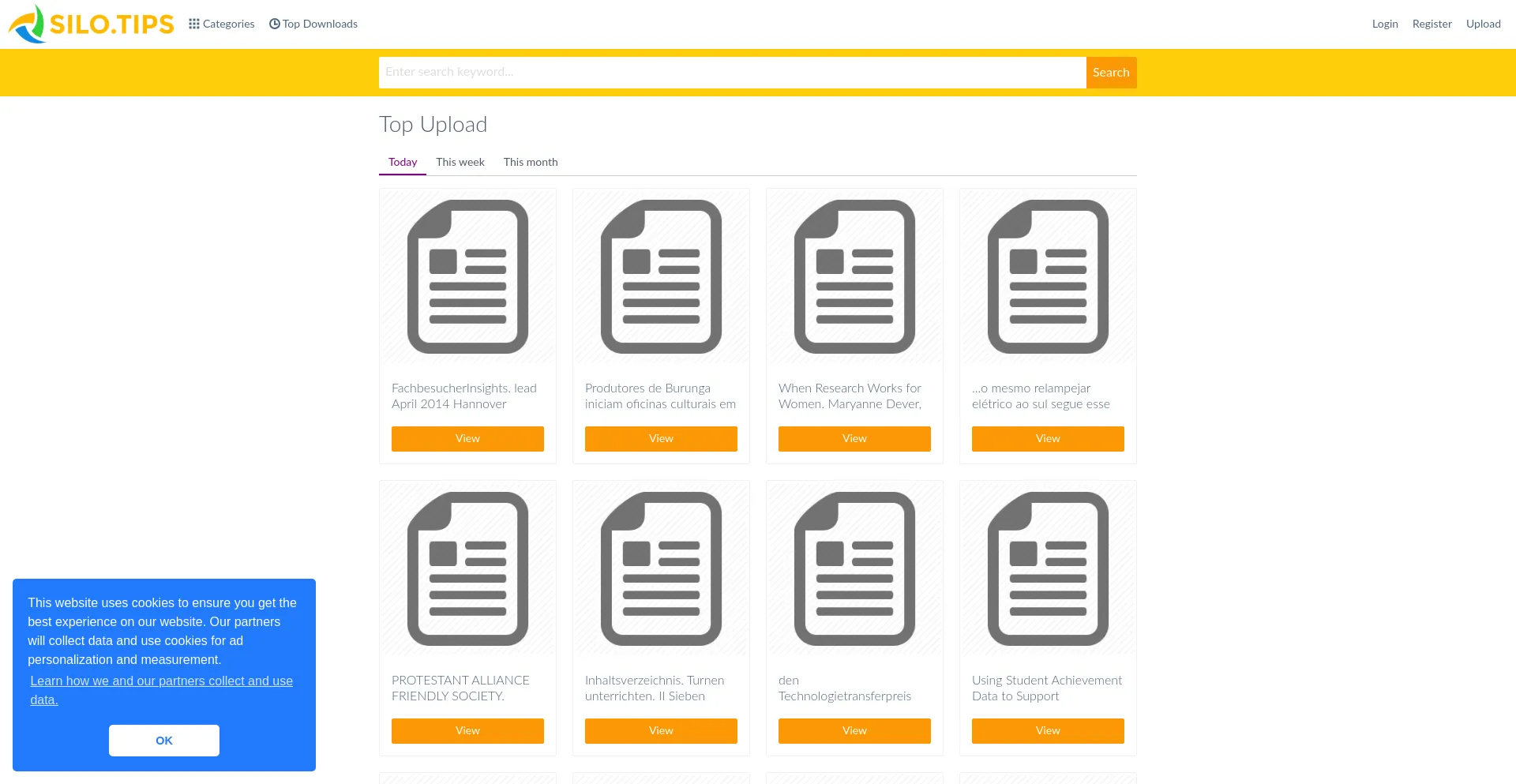Click the Silo.Tips logo
This screenshot has height=784, width=1516.
coord(91,24)
